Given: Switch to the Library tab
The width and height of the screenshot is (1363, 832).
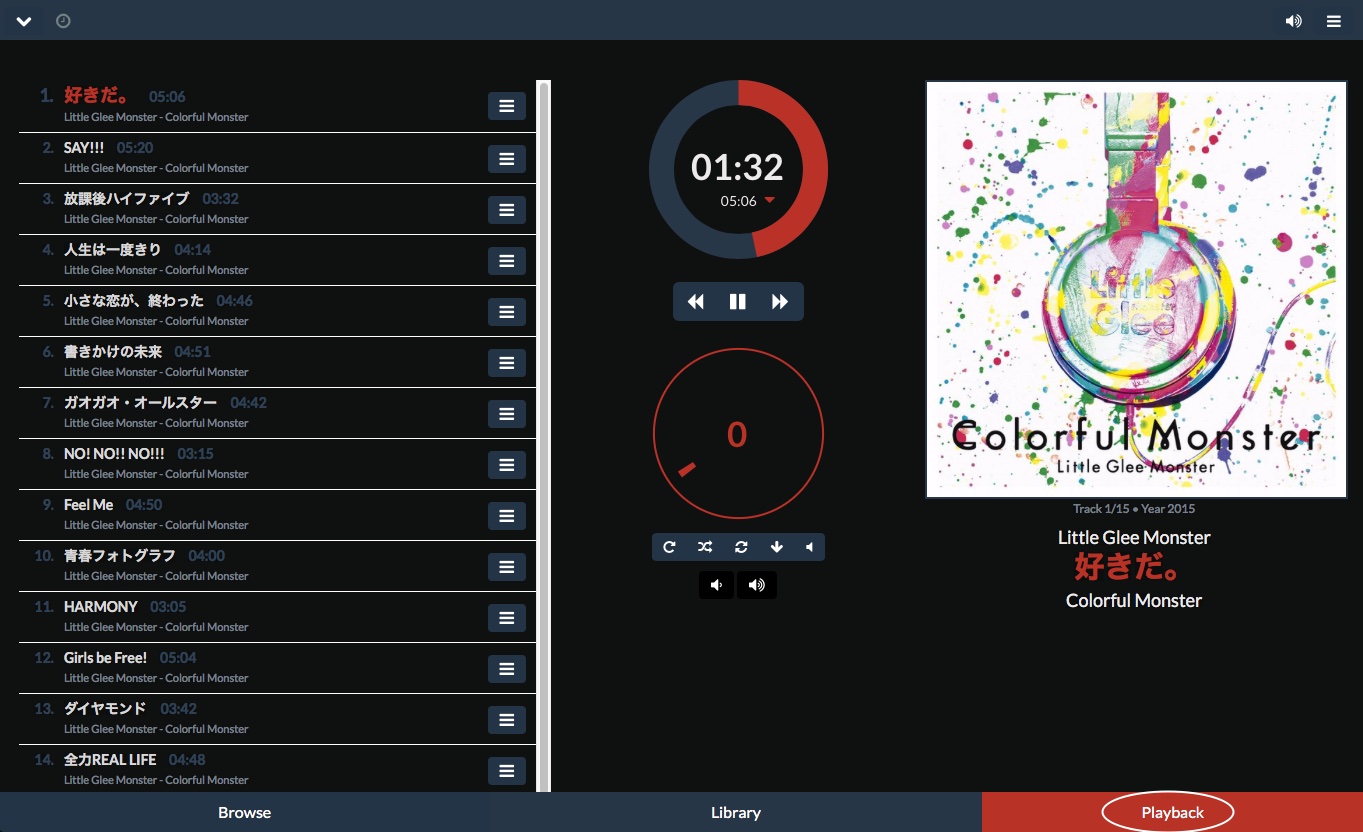Looking at the screenshot, I should coord(736,812).
